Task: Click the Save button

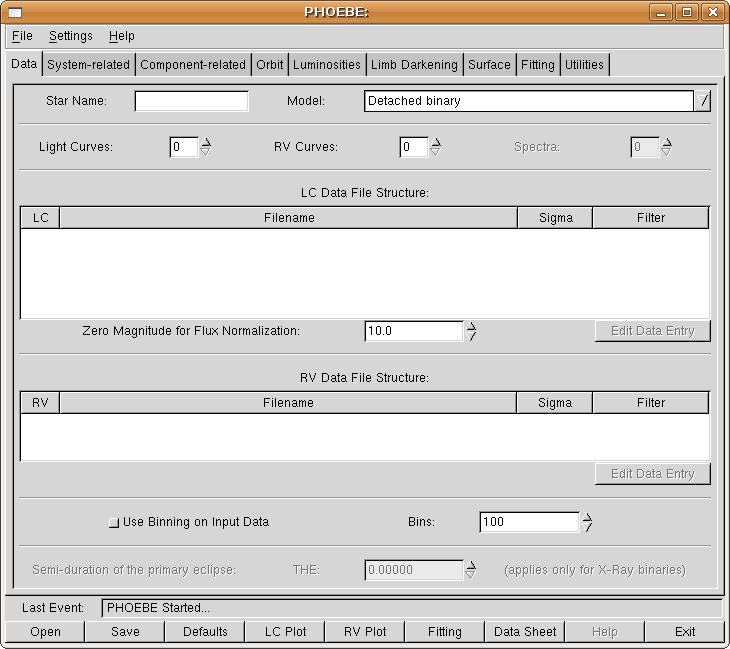Action: (125, 632)
